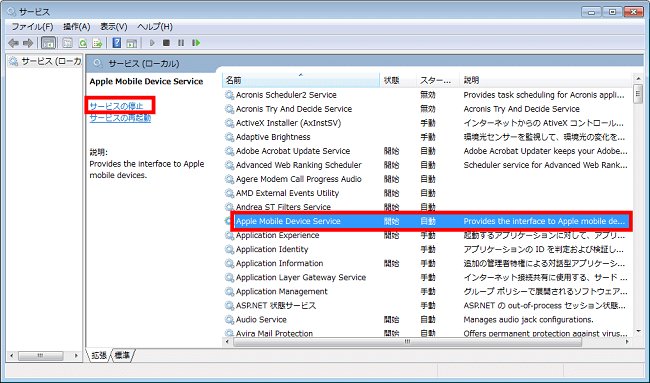Screen dimensions: 650x383
Task: Click the Refresh toolbar icon
Action: pyautogui.click(x=82, y=43)
